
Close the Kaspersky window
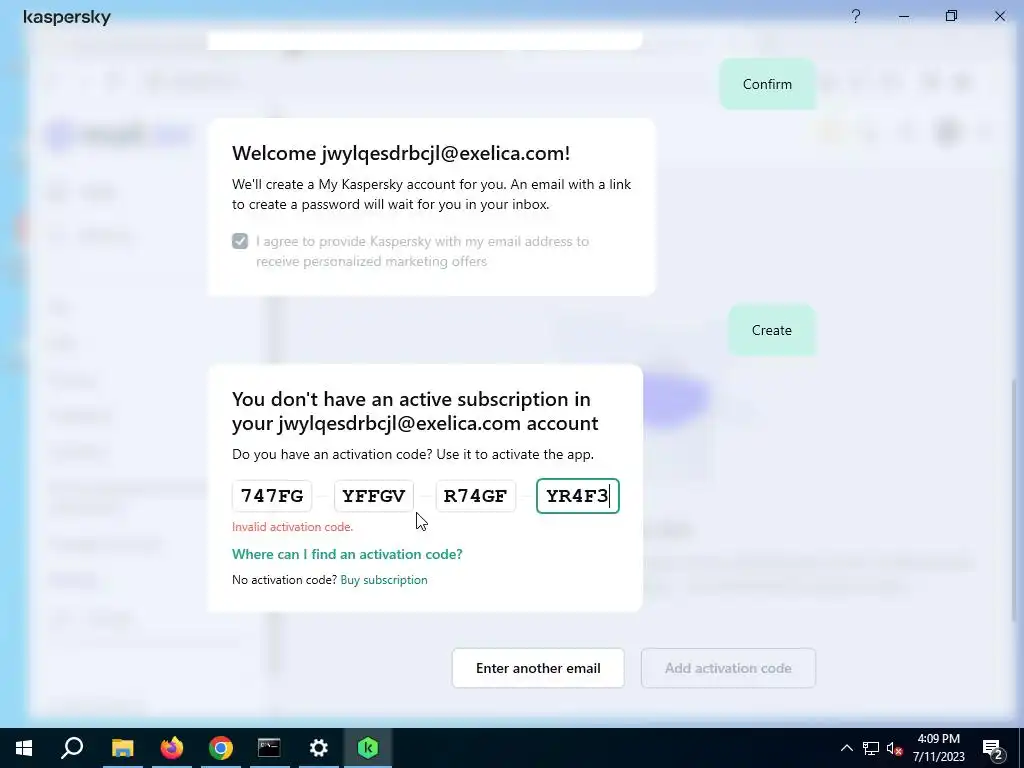click(1000, 16)
